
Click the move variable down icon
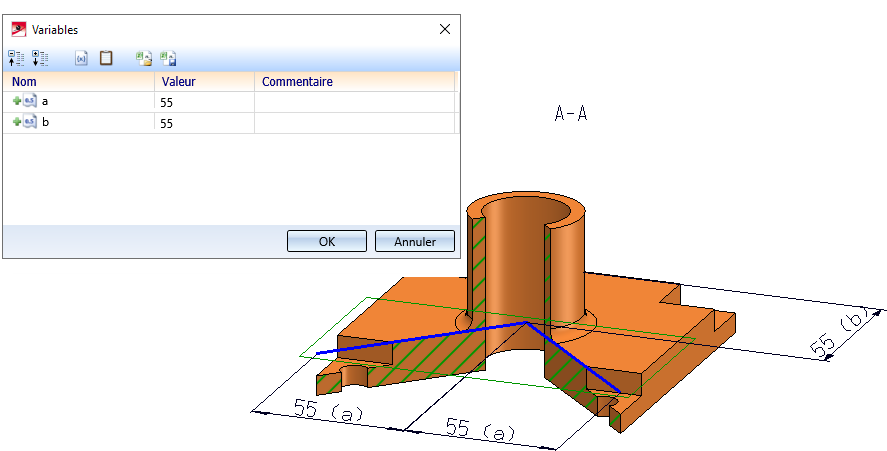point(41,58)
